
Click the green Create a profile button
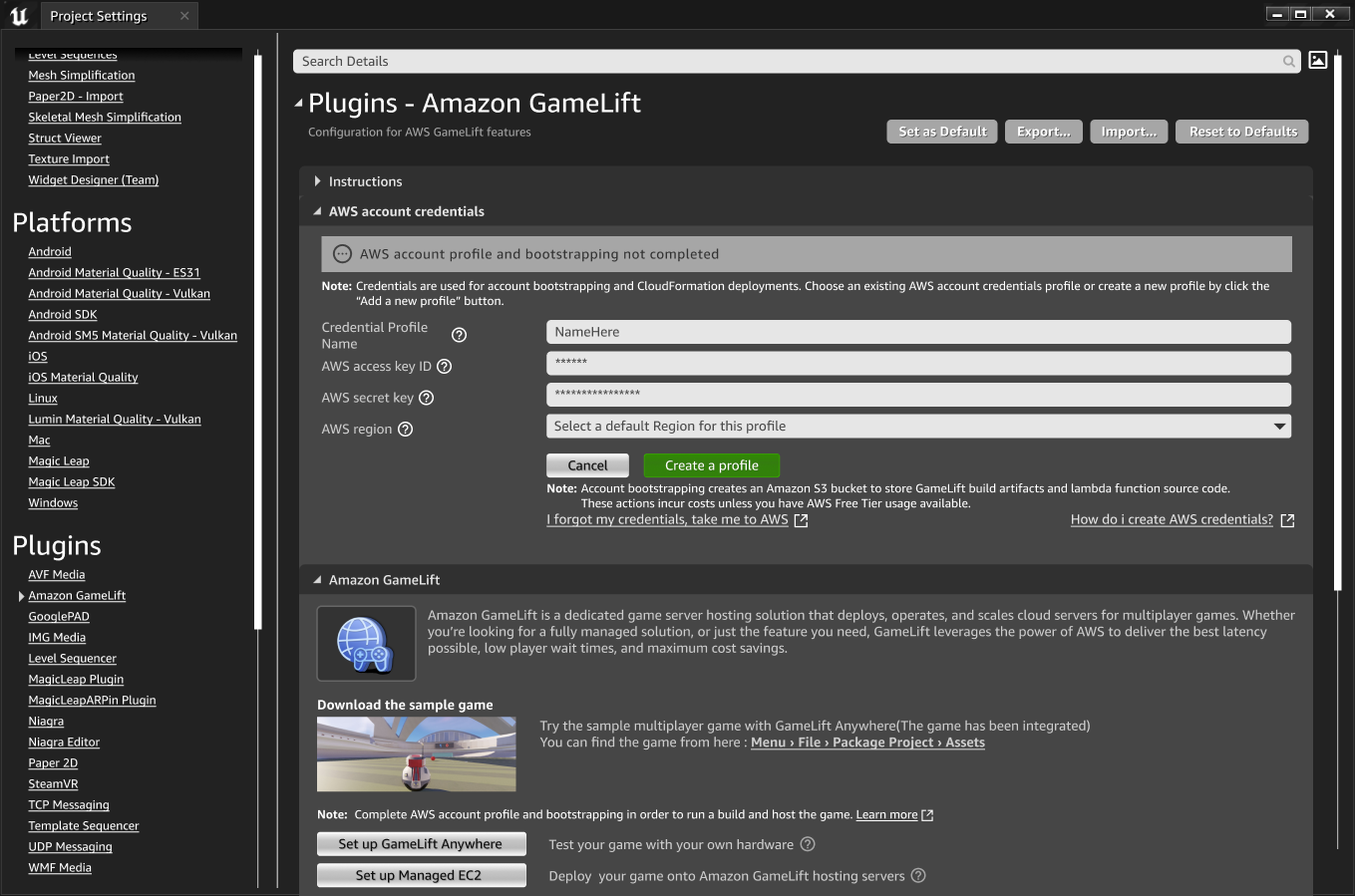pos(711,465)
